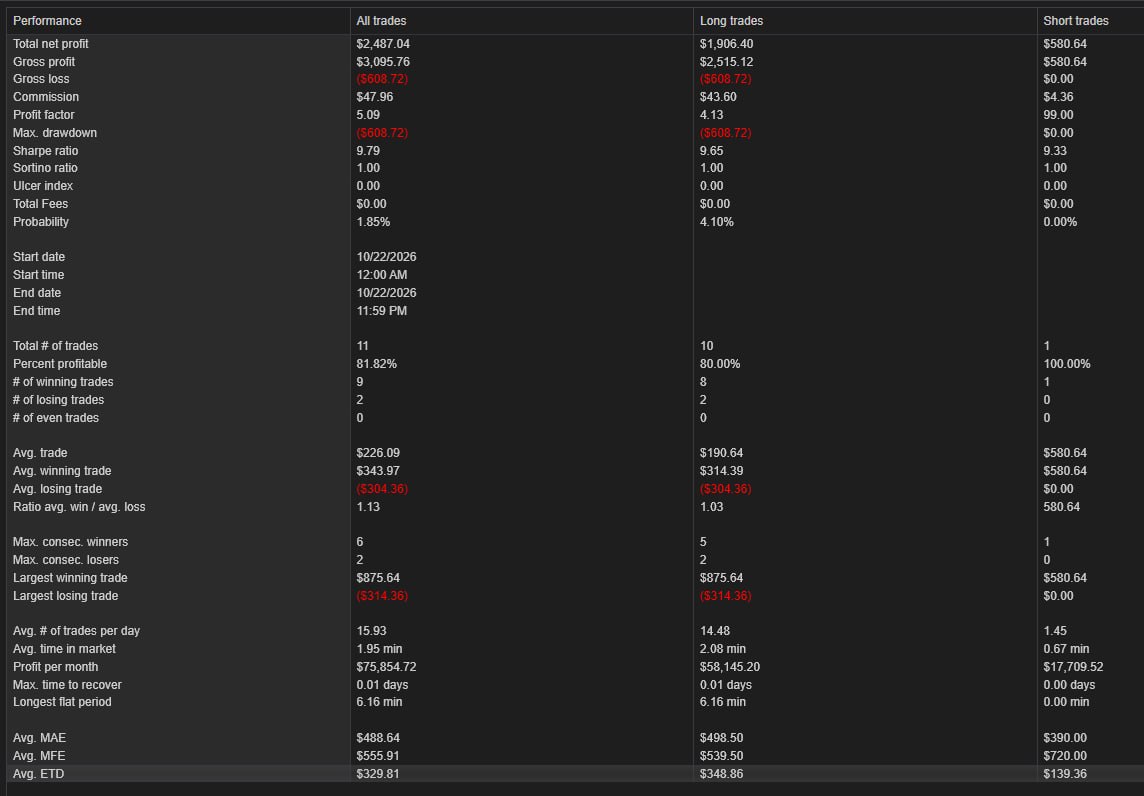
Task: Select the $488.64 average MAE value
Action: pos(378,738)
